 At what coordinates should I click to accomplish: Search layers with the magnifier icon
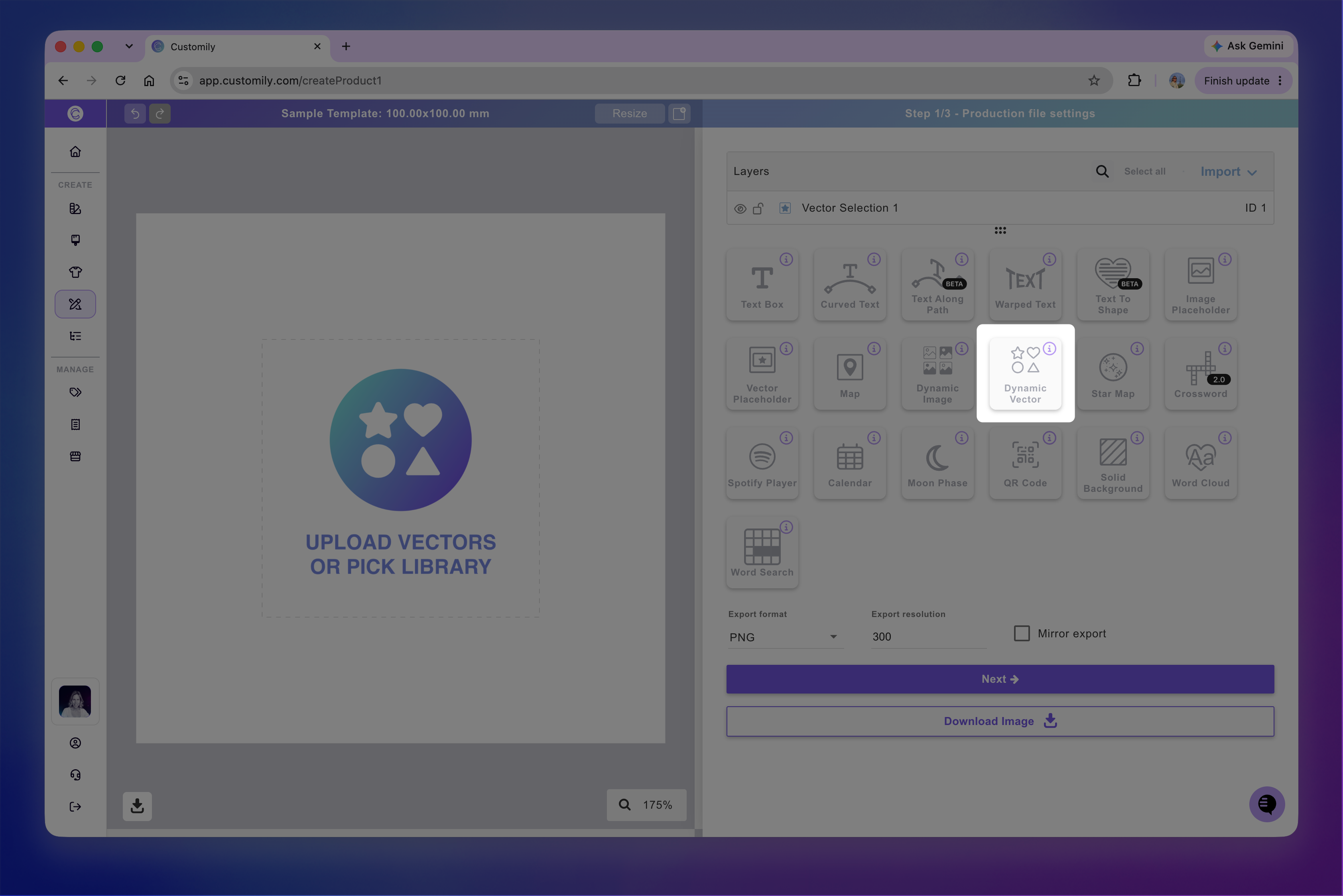click(x=1102, y=171)
